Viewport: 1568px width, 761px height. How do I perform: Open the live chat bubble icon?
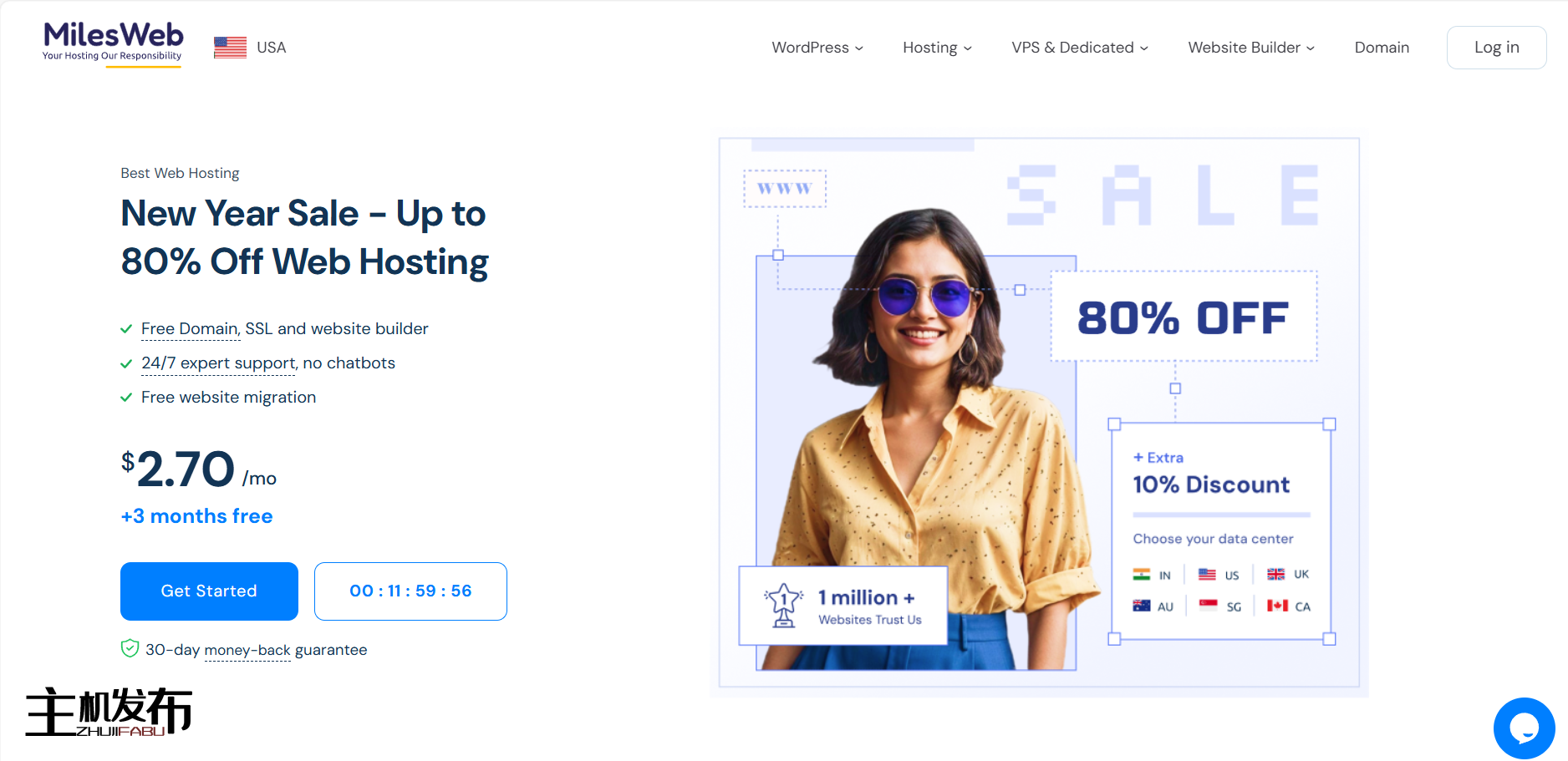pos(1524,728)
